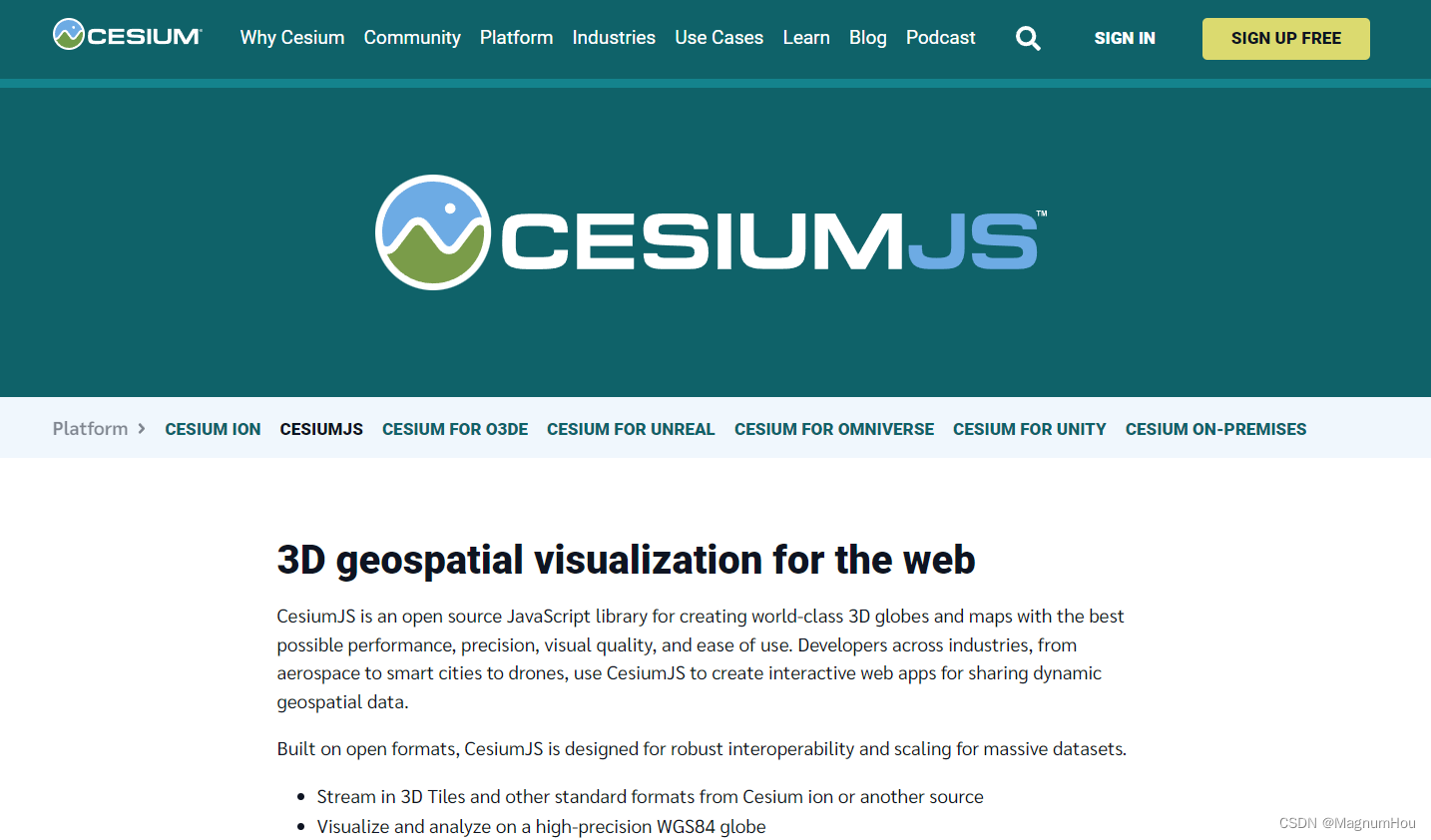Open the Community menu

pos(412,38)
